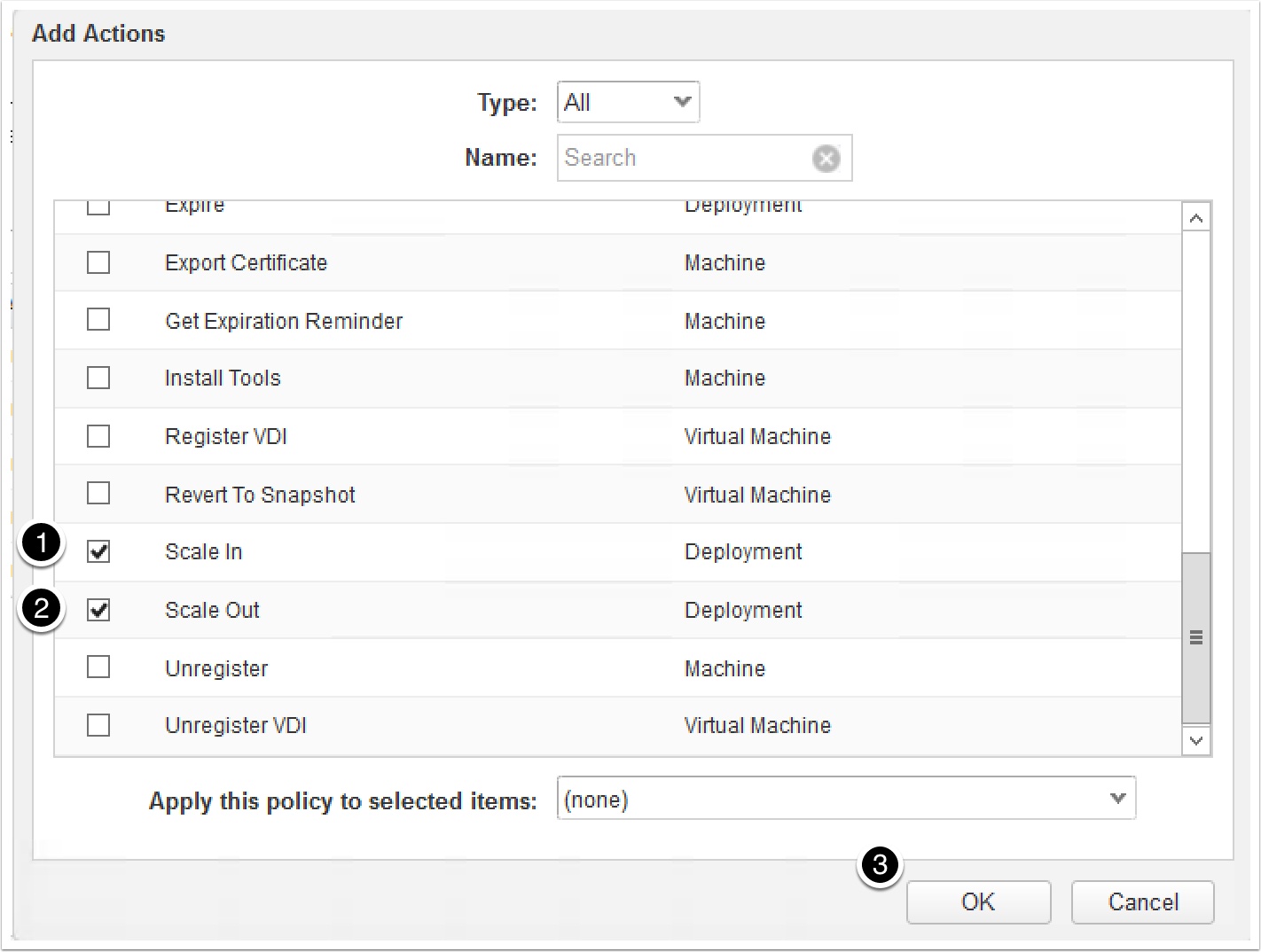Viewport: 1261px width, 952px height.
Task: Uncheck the Scale Out checkbox
Action: 98,611
